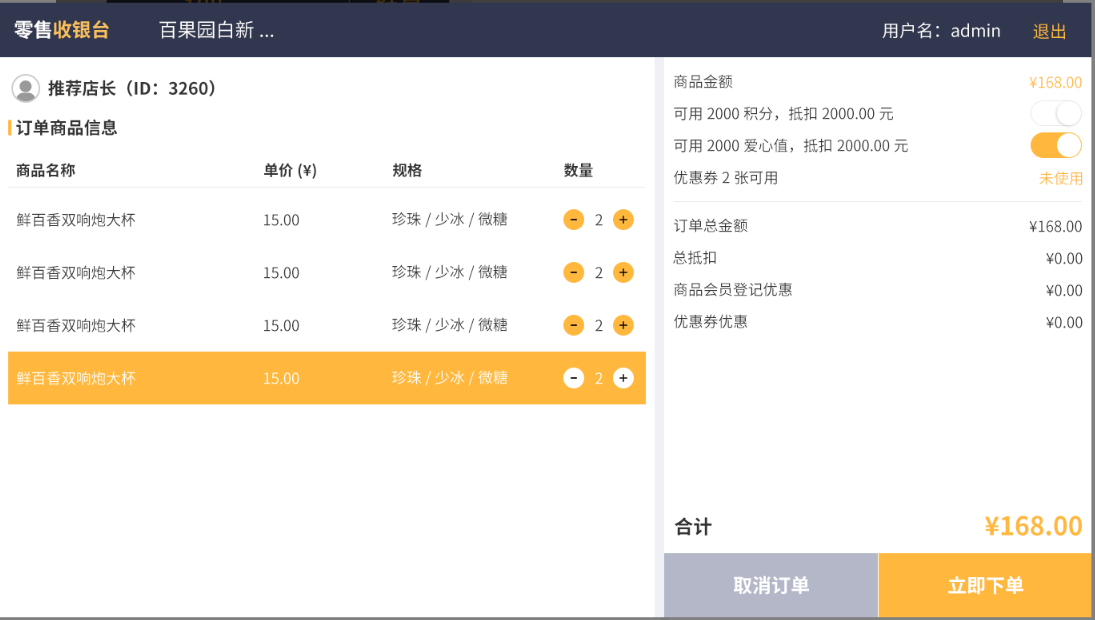Open coupon selection via 未使用
The width and height of the screenshot is (1095, 620).
[1060, 178]
